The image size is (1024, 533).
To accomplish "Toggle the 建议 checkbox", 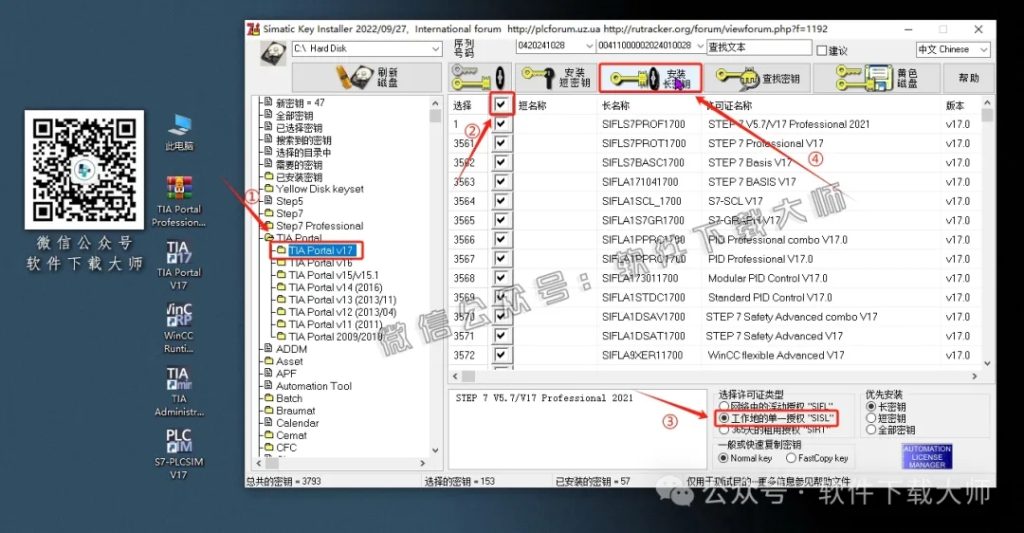I will (822, 50).
